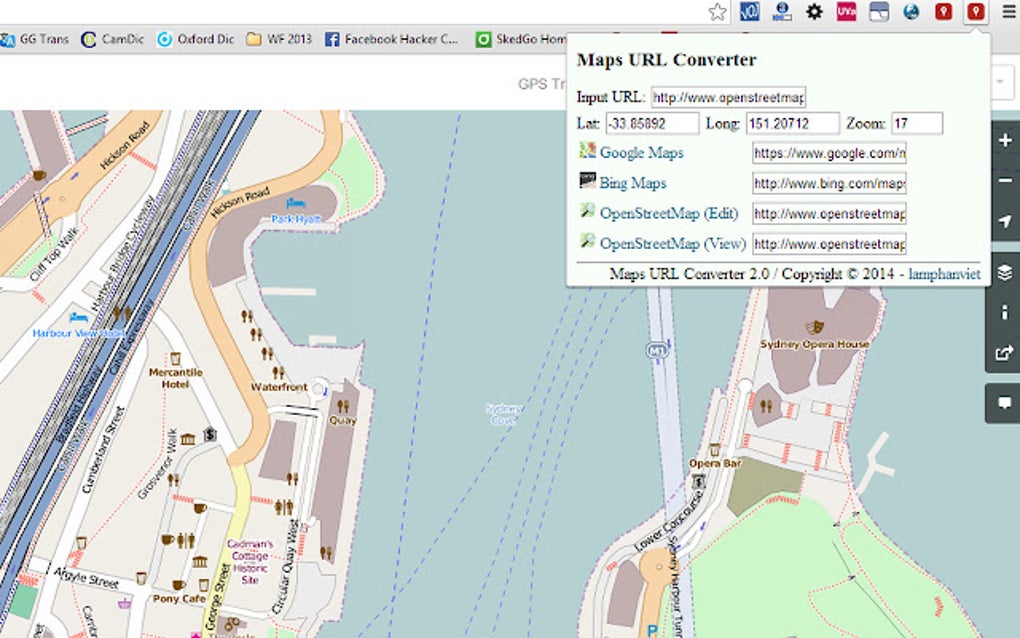
Task: Open the map layers selector icon
Action: (1003, 272)
